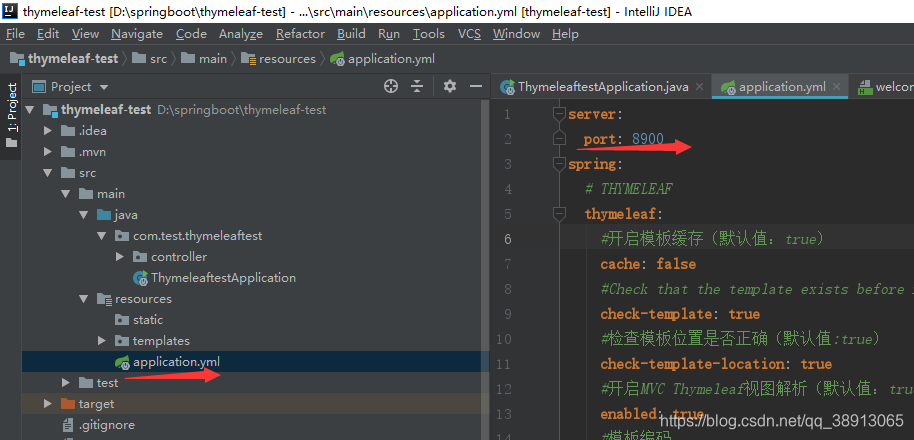This screenshot has width=914, height=440.
Task: Open the Code menu
Action: coord(191,34)
